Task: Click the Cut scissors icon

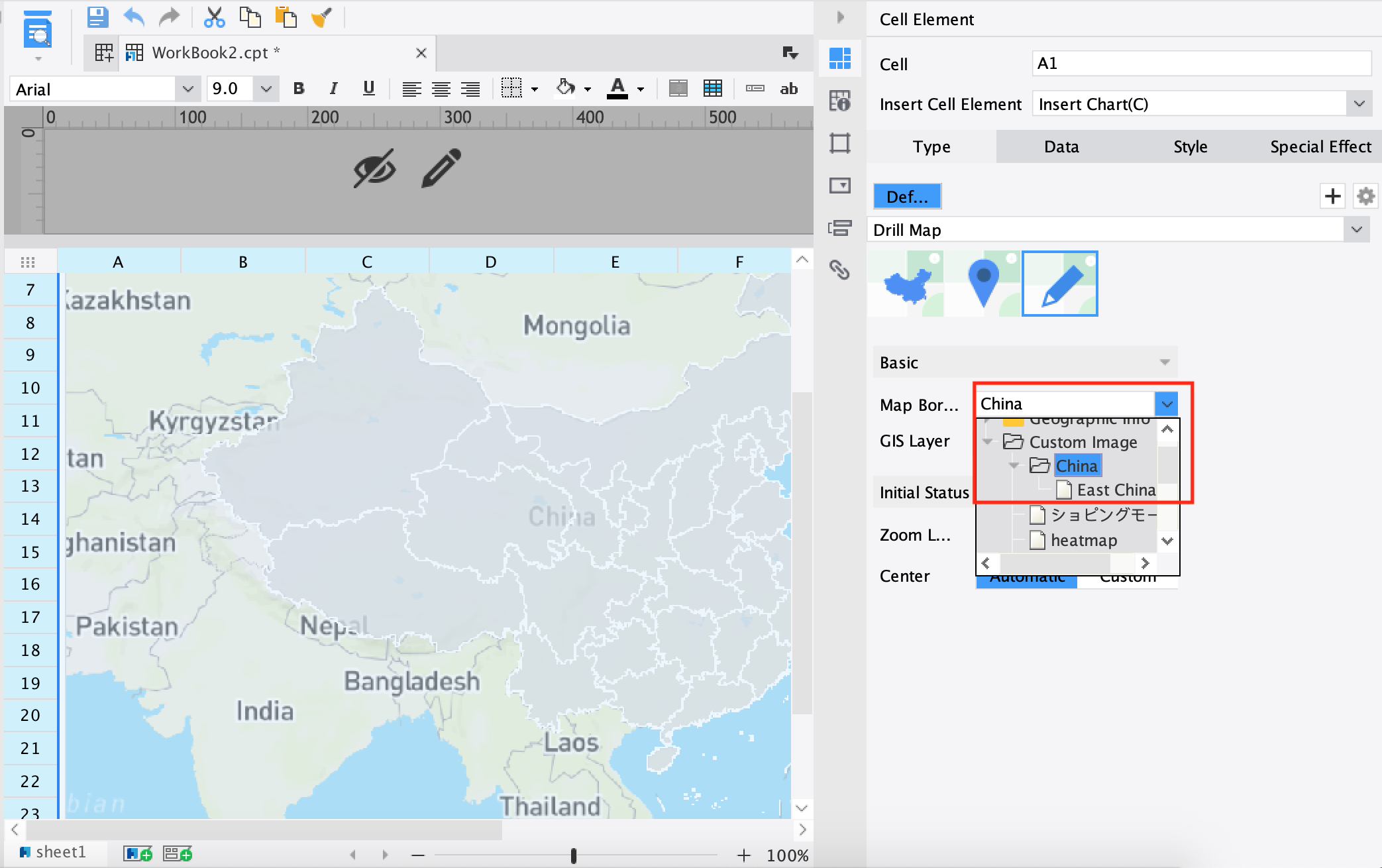Action: point(214,17)
